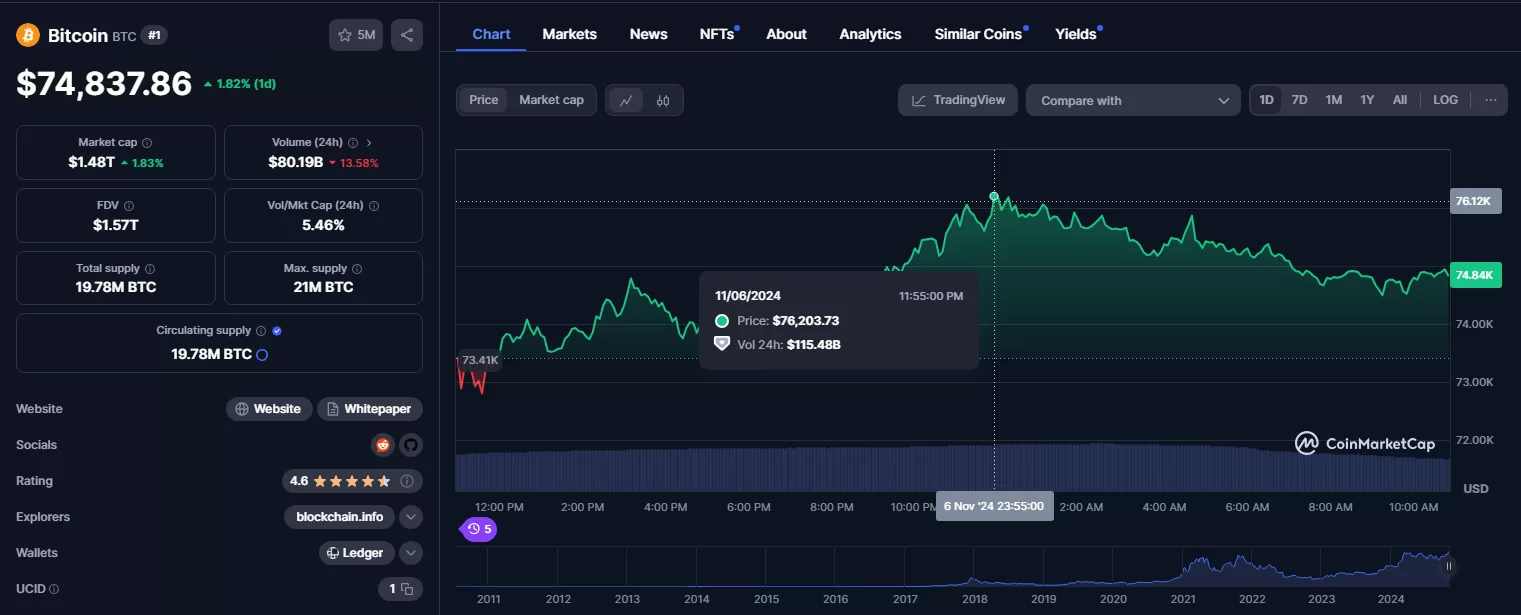
Task: Click the share icon next to Bitcoin
Action: click(407, 35)
